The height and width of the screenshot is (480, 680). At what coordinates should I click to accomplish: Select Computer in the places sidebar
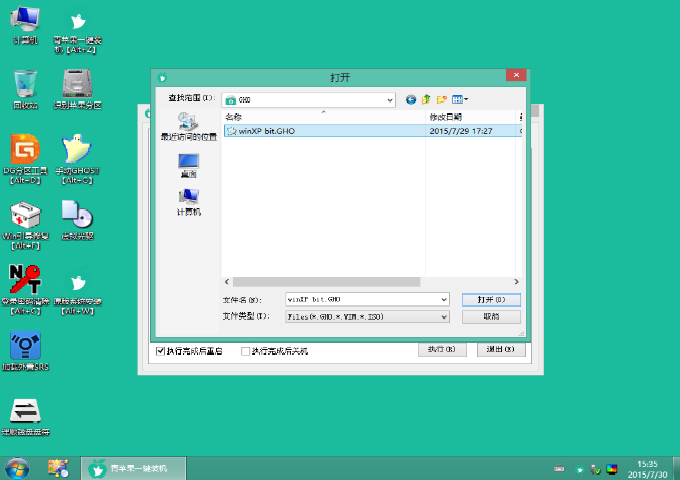188,201
